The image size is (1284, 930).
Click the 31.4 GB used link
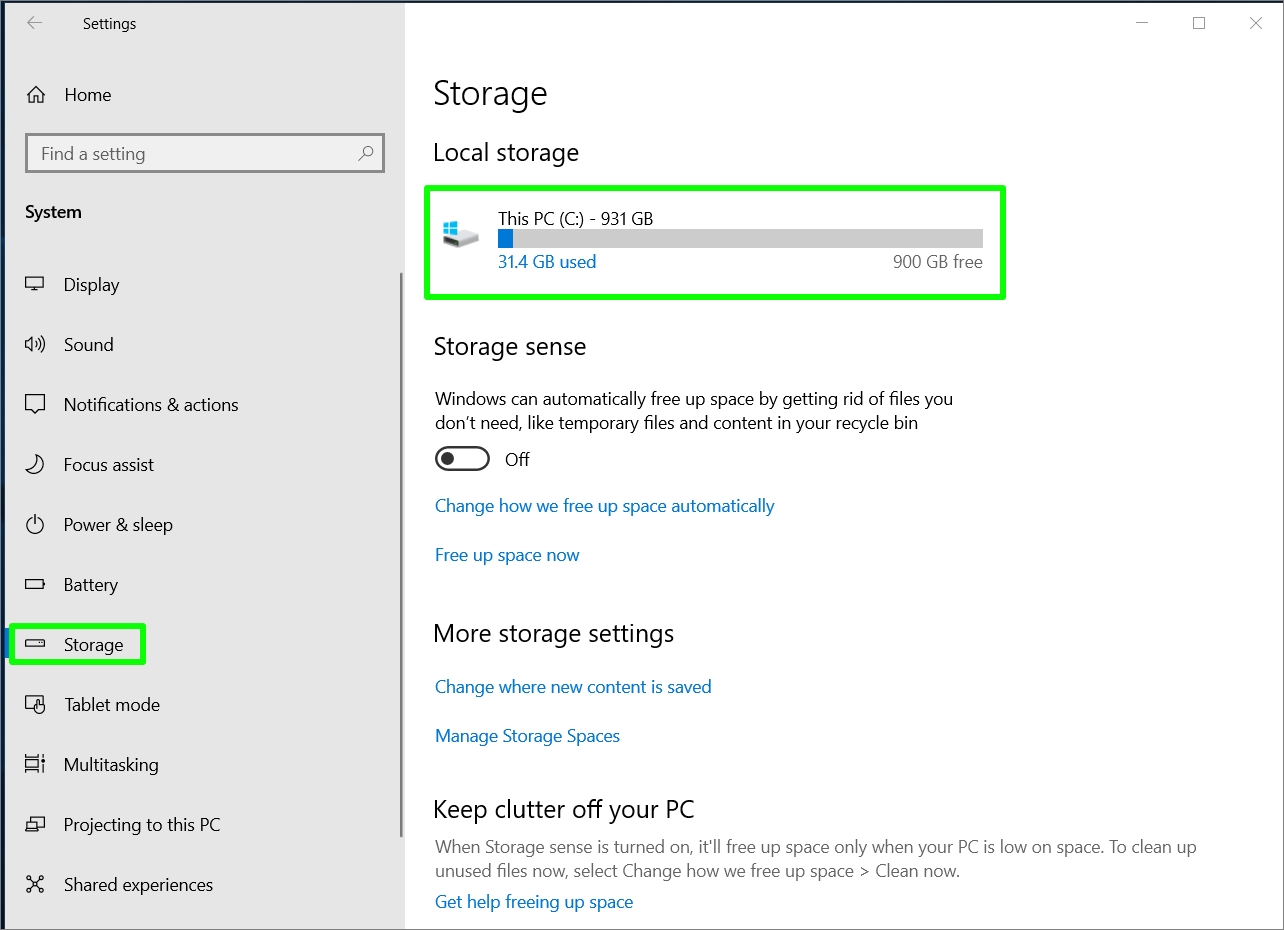point(547,262)
